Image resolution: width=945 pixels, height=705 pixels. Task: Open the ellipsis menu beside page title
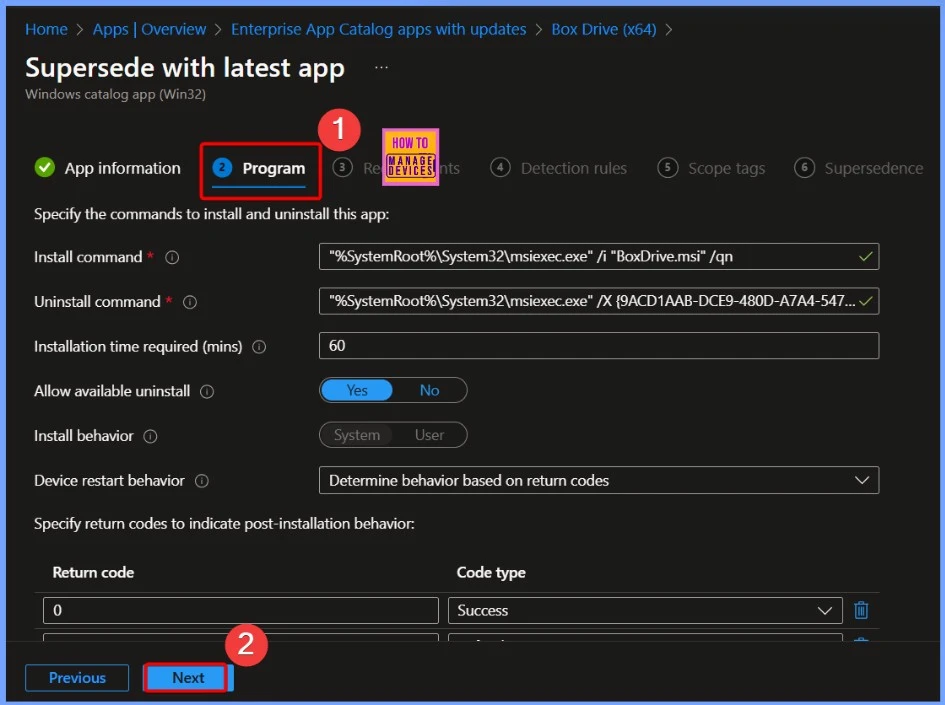pyautogui.click(x=381, y=67)
